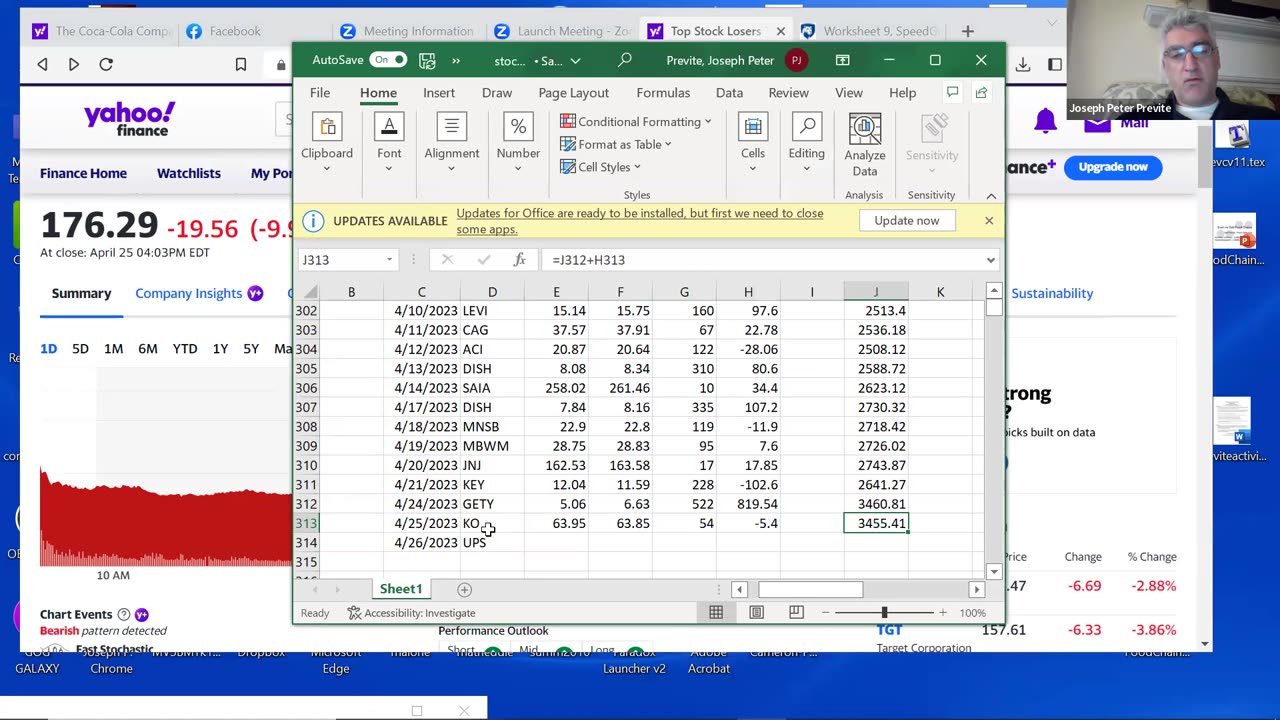Click the browser download icon
The width and height of the screenshot is (1280, 720).
1023,64
